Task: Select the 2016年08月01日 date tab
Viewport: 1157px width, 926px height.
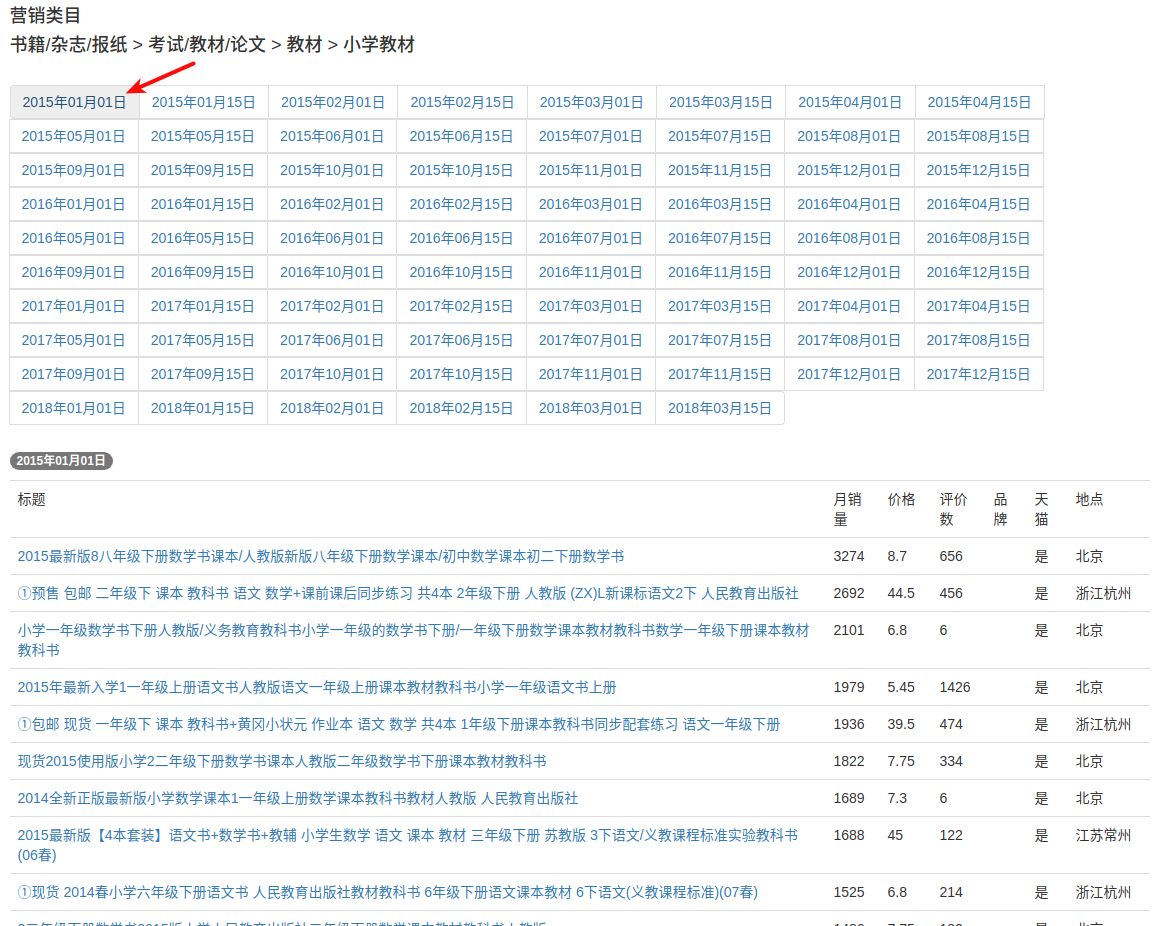Action: pos(849,238)
